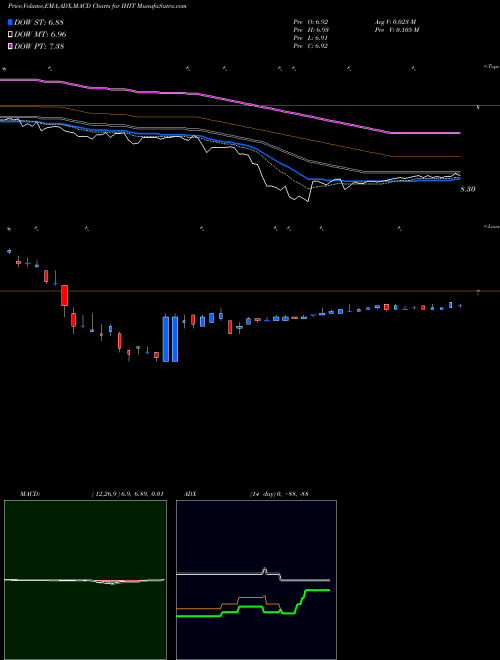Click the 'ADX' panel label
500x660 pixels.
pos(190,494)
